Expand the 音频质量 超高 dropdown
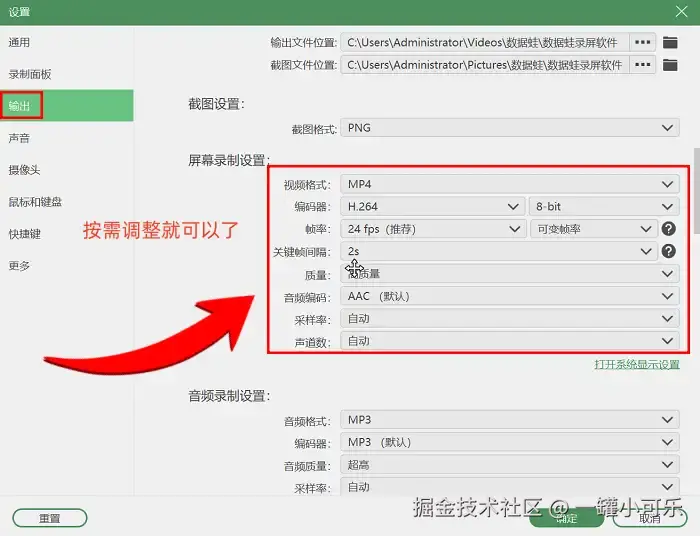 pos(510,465)
